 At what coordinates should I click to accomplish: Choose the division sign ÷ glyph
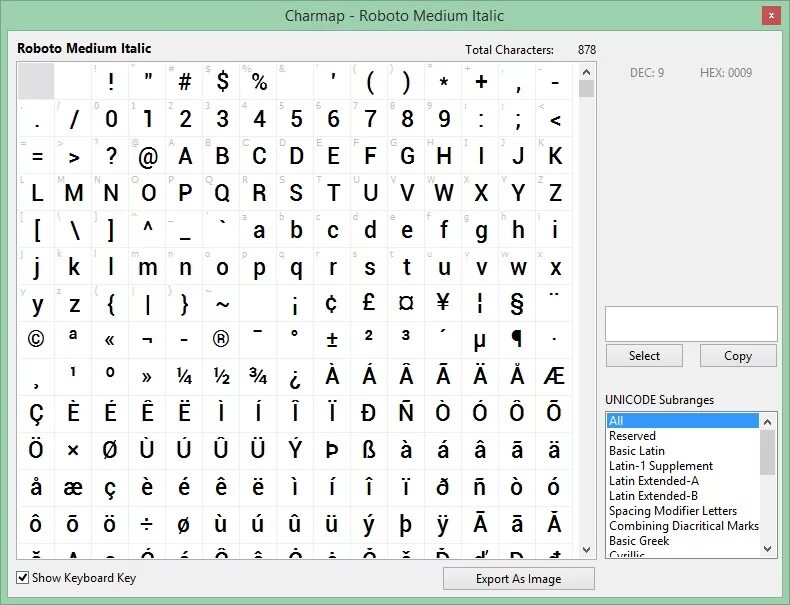pos(148,525)
